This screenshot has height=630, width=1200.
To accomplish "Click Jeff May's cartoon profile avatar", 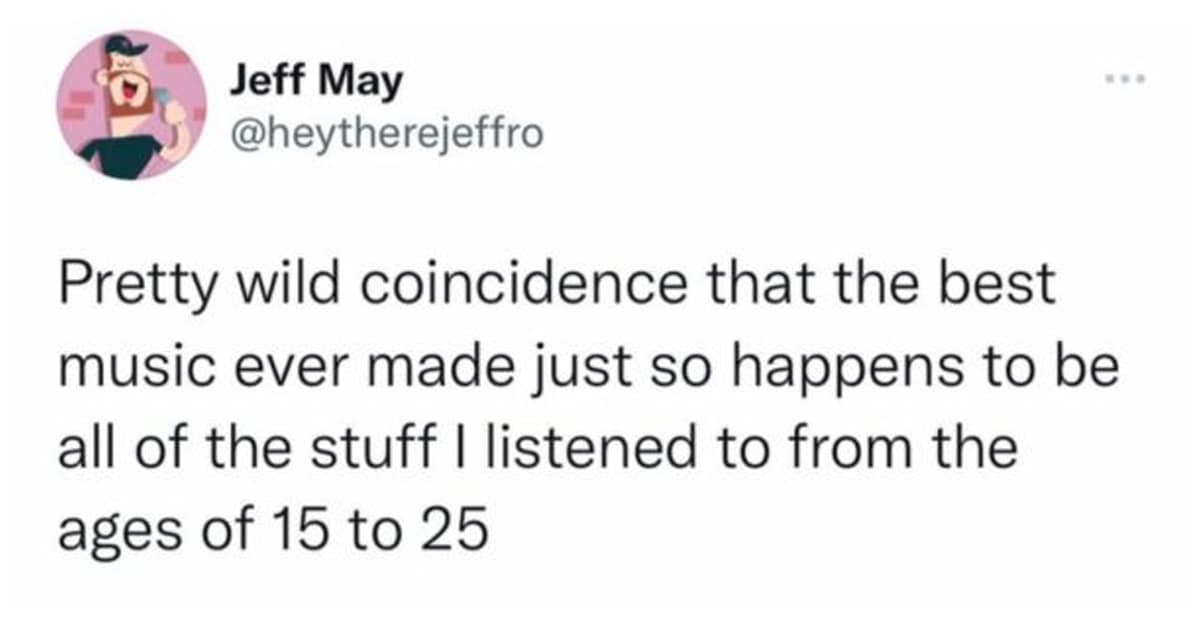I will click(x=131, y=105).
